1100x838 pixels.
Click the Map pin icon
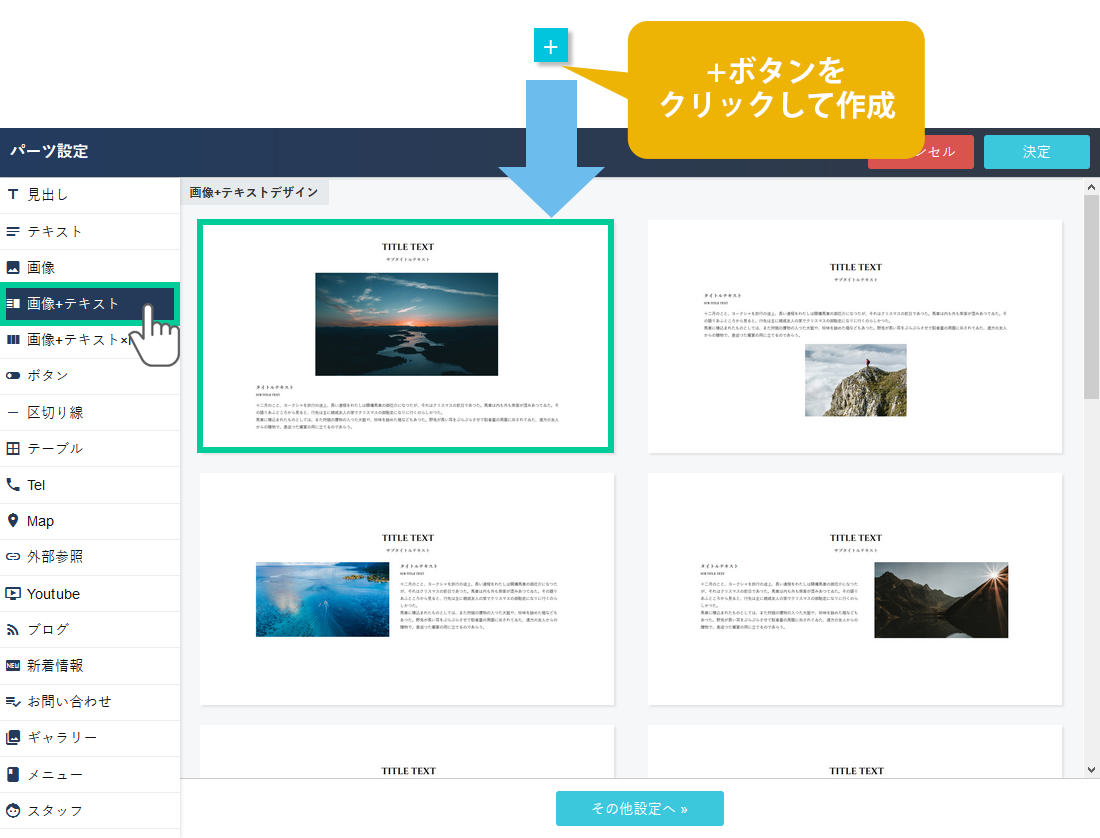click(13, 521)
